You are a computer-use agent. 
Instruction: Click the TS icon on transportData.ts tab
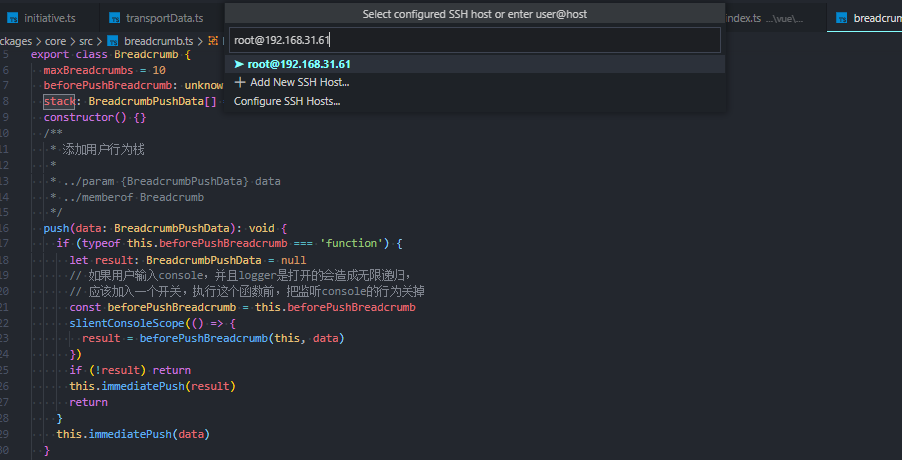coord(115,18)
